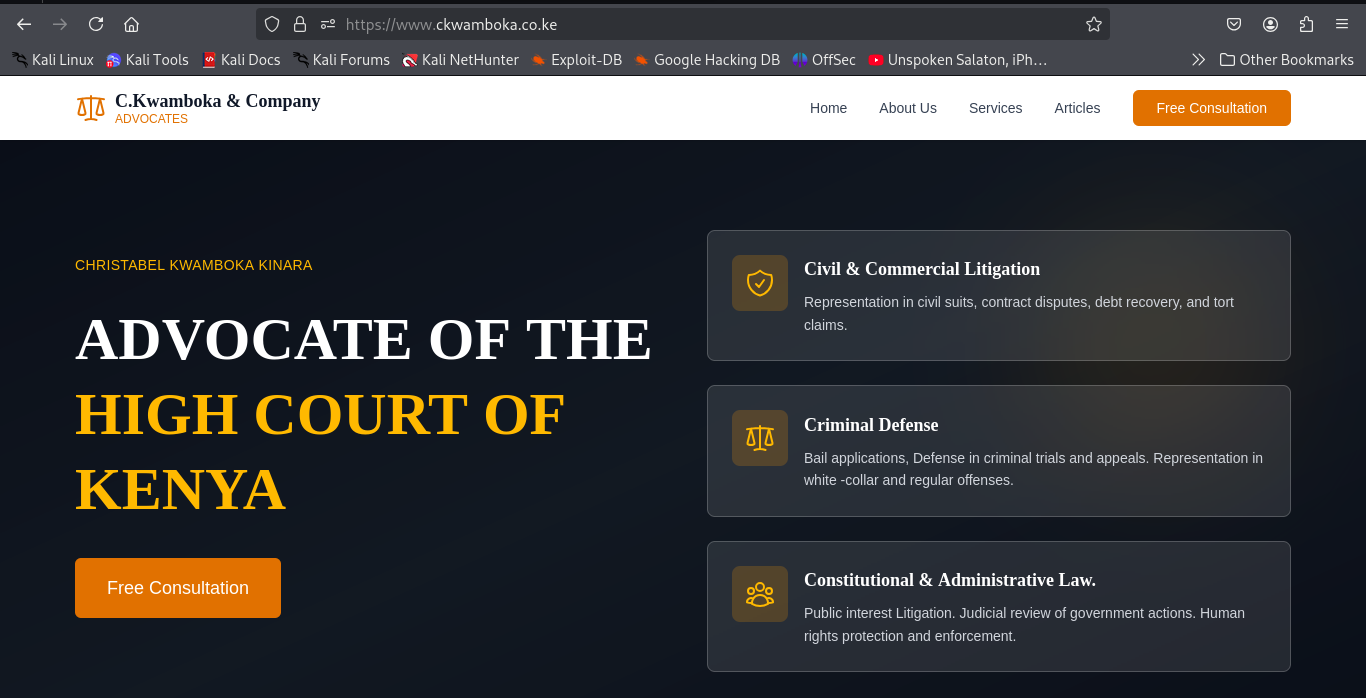Open the OffSec bookmark
This screenshot has width=1366, height=698.
(x=824, y=60)
